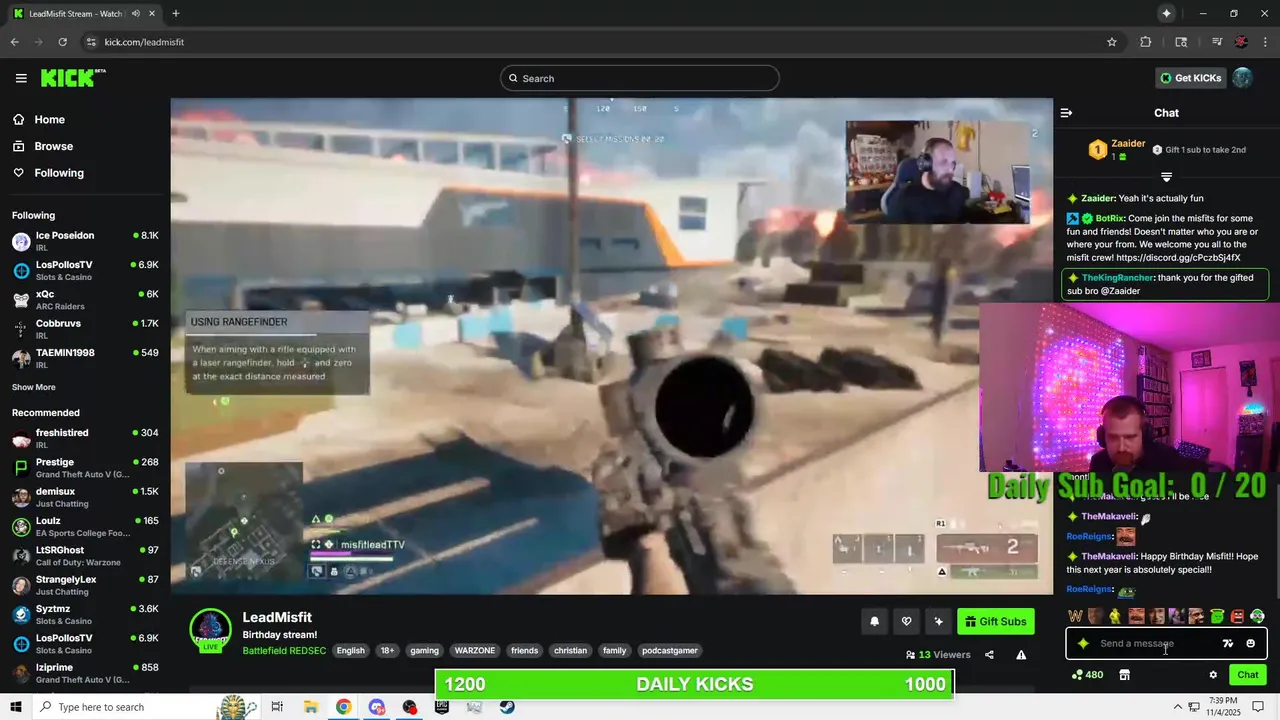Select the English tag
This screenshot has width=1280, height=720.
pyautogui.click(x=350, y=651)
